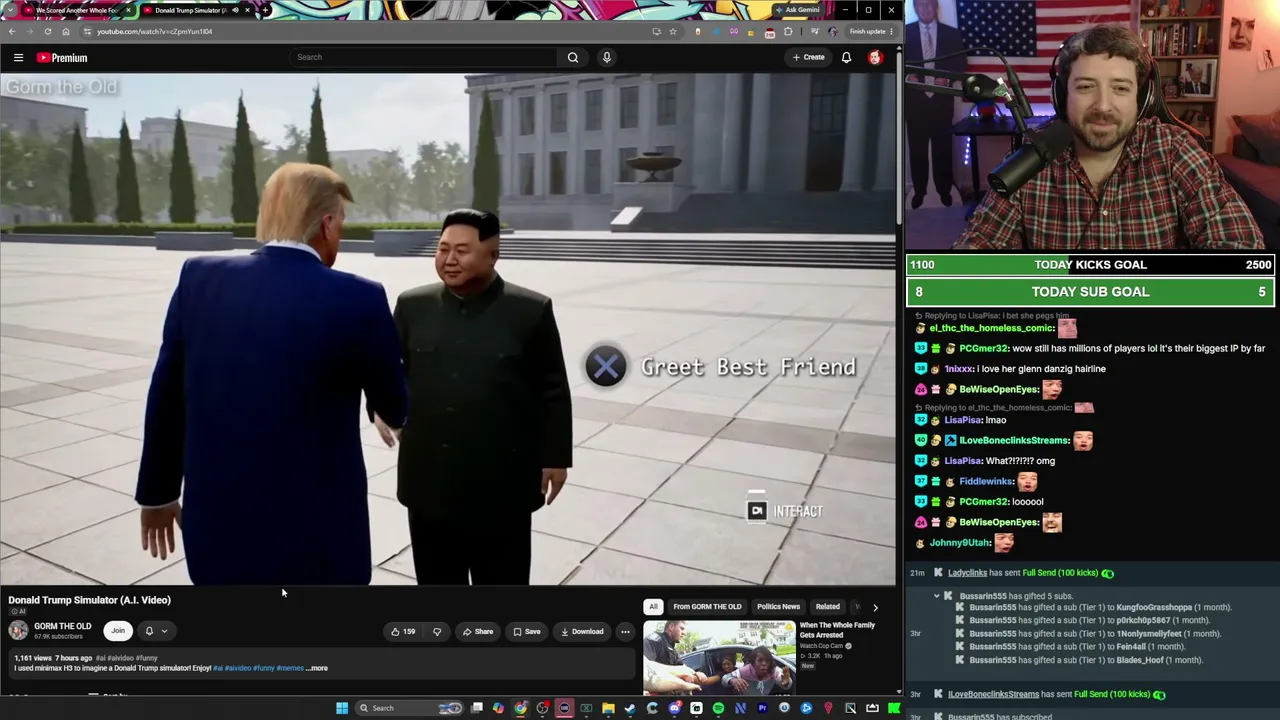Open File Explorer from the taskbar

608,708
